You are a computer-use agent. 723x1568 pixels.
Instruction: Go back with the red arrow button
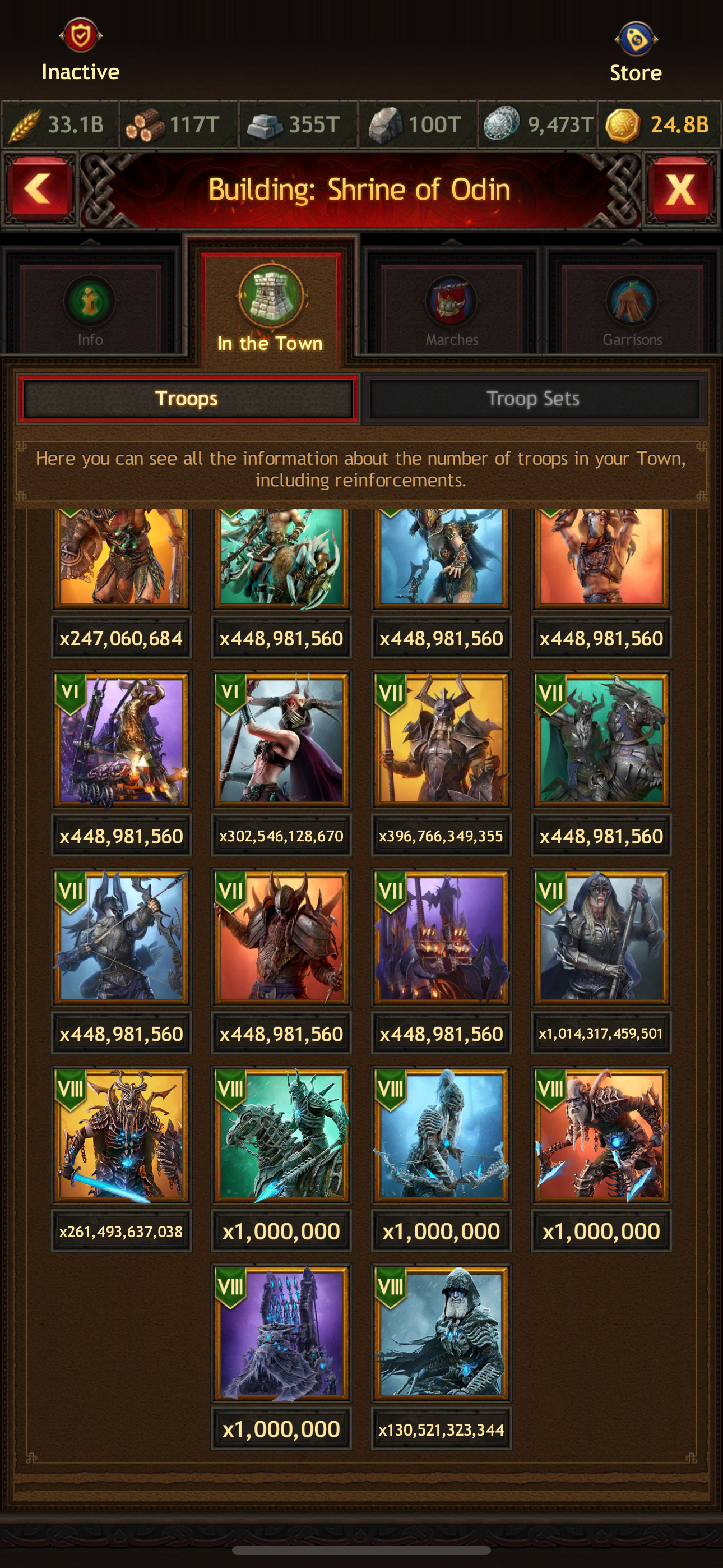40,188
